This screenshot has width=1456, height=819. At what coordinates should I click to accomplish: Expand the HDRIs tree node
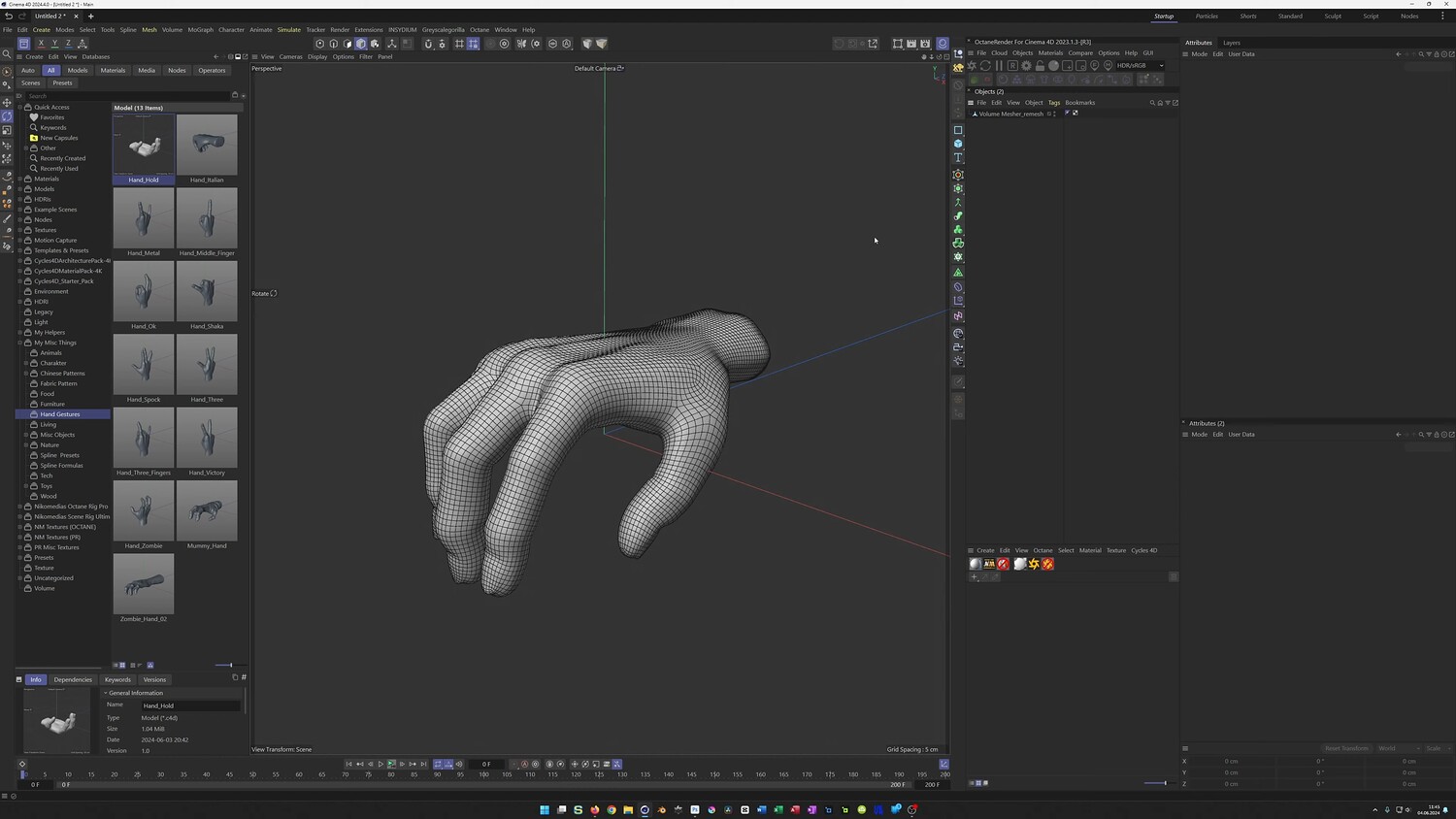coord(20,199)
